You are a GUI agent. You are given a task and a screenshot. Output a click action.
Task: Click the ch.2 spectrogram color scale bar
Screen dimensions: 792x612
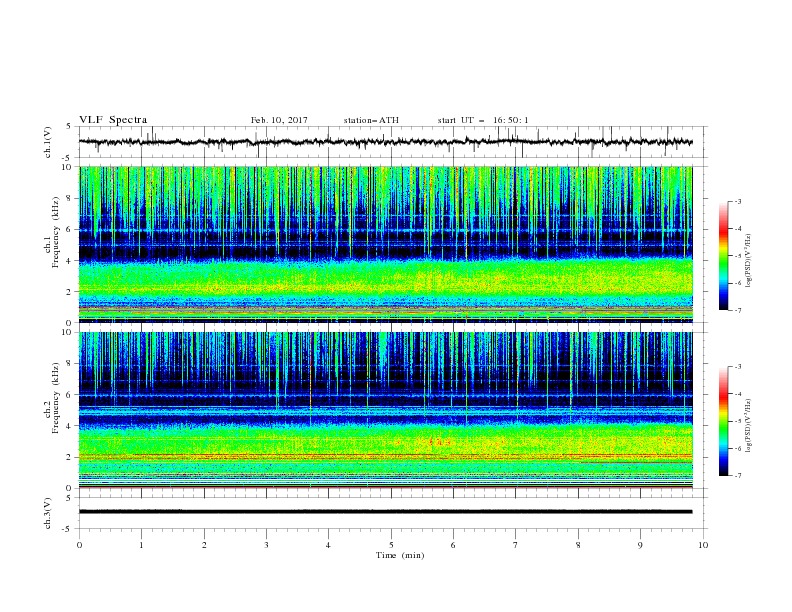(723, 421)
